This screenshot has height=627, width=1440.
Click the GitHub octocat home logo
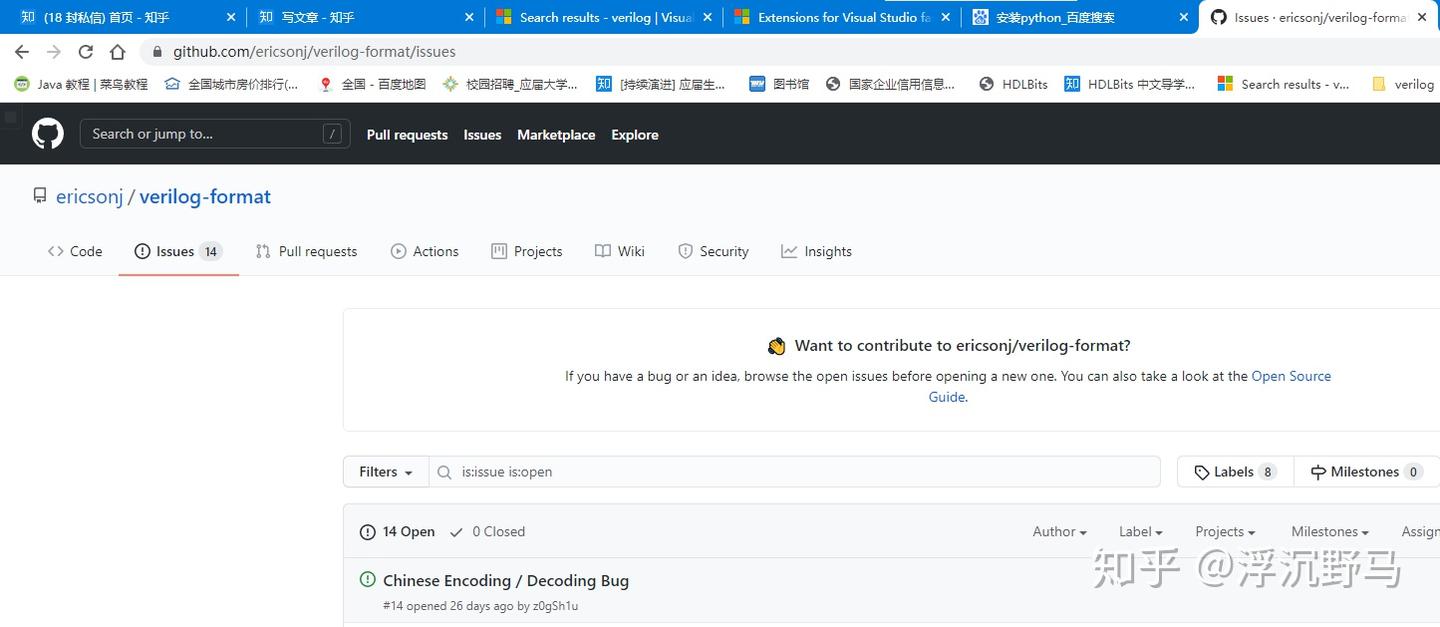[47, 133]
